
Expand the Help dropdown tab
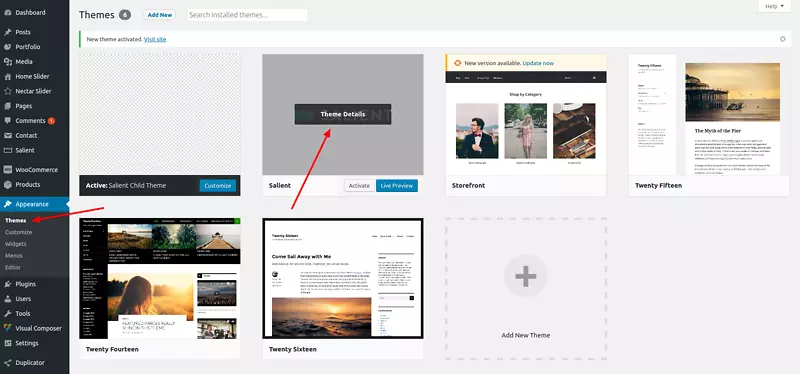(774, 6)
